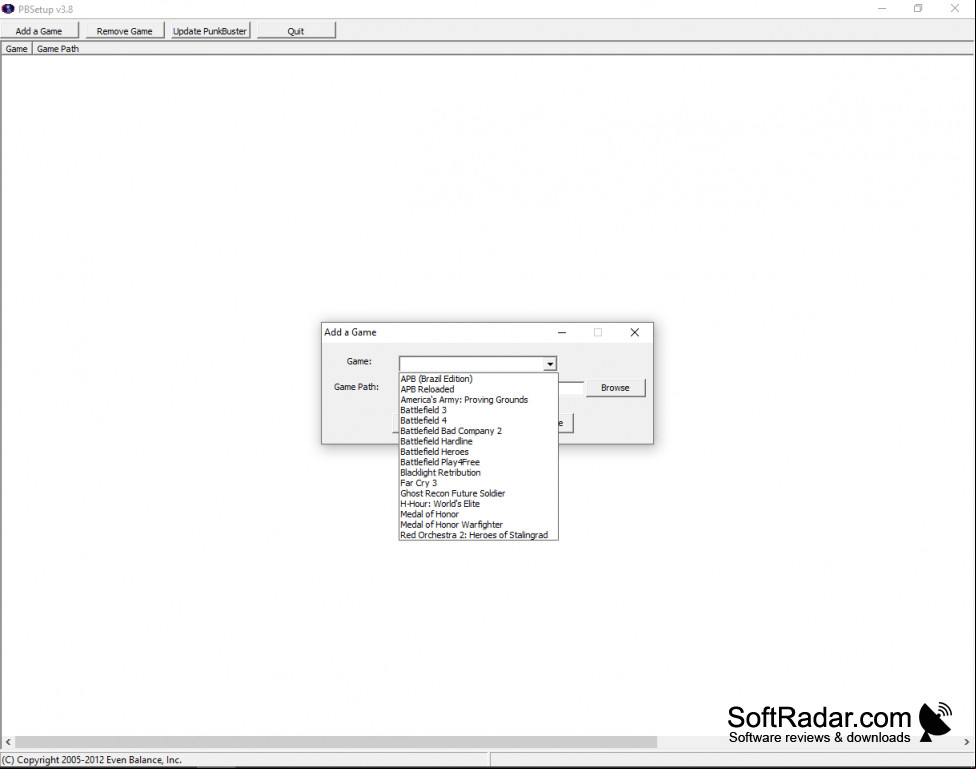
Task: Click the Game Path column header
Action: [58, 49]
